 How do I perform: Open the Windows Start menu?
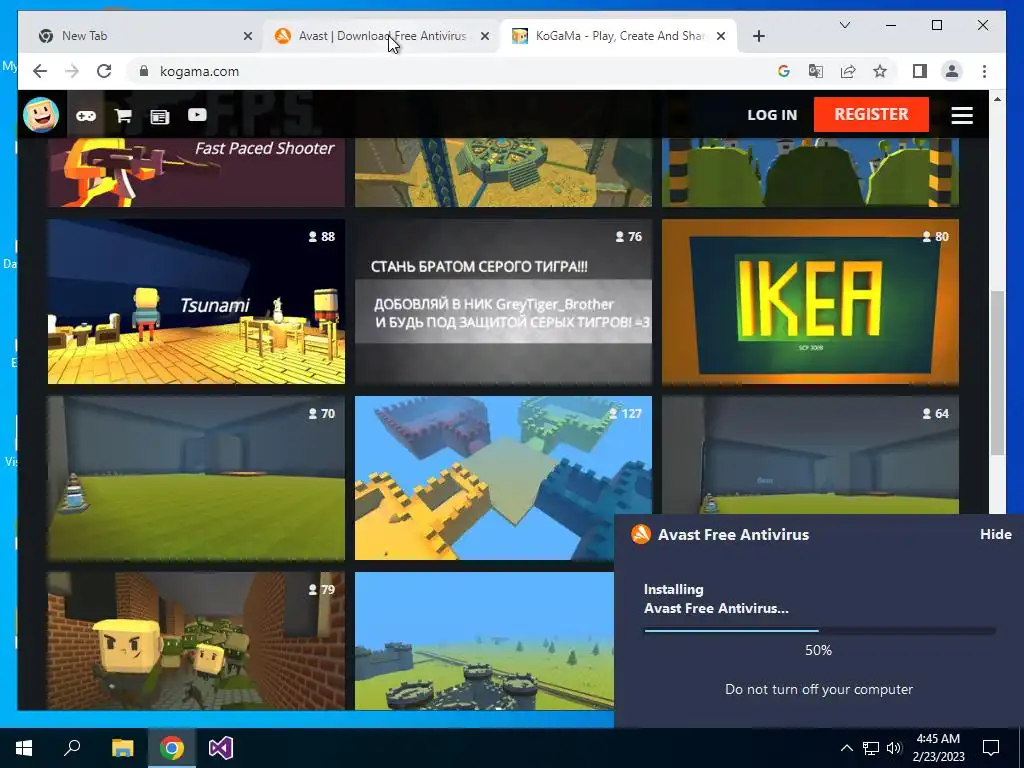tap(24, 748)
